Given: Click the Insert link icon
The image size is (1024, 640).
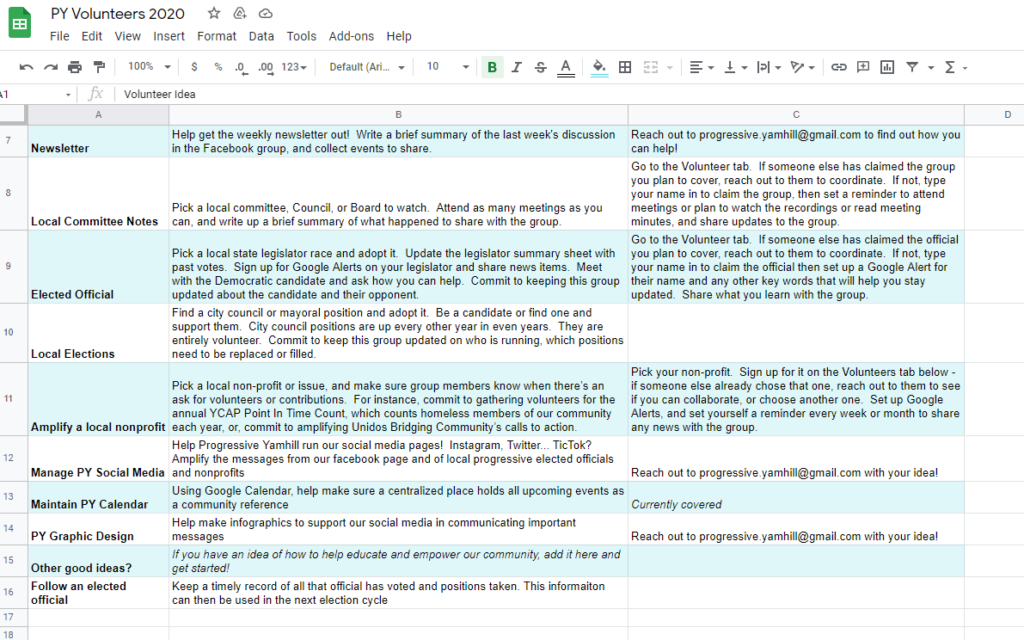Looking at the screenshot, I should (839, 67).
